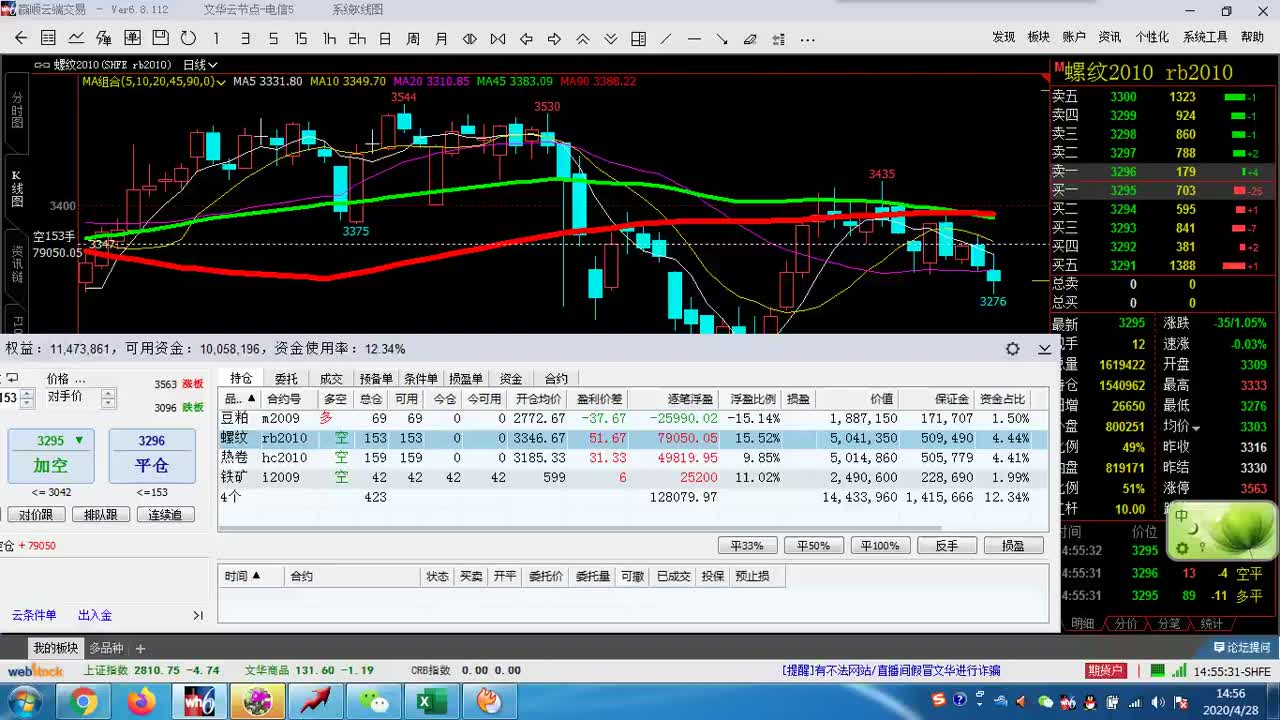Click the back arrow in the toolbar
Viewport: 1280px width, 720px height.
(x=21, y=38)
